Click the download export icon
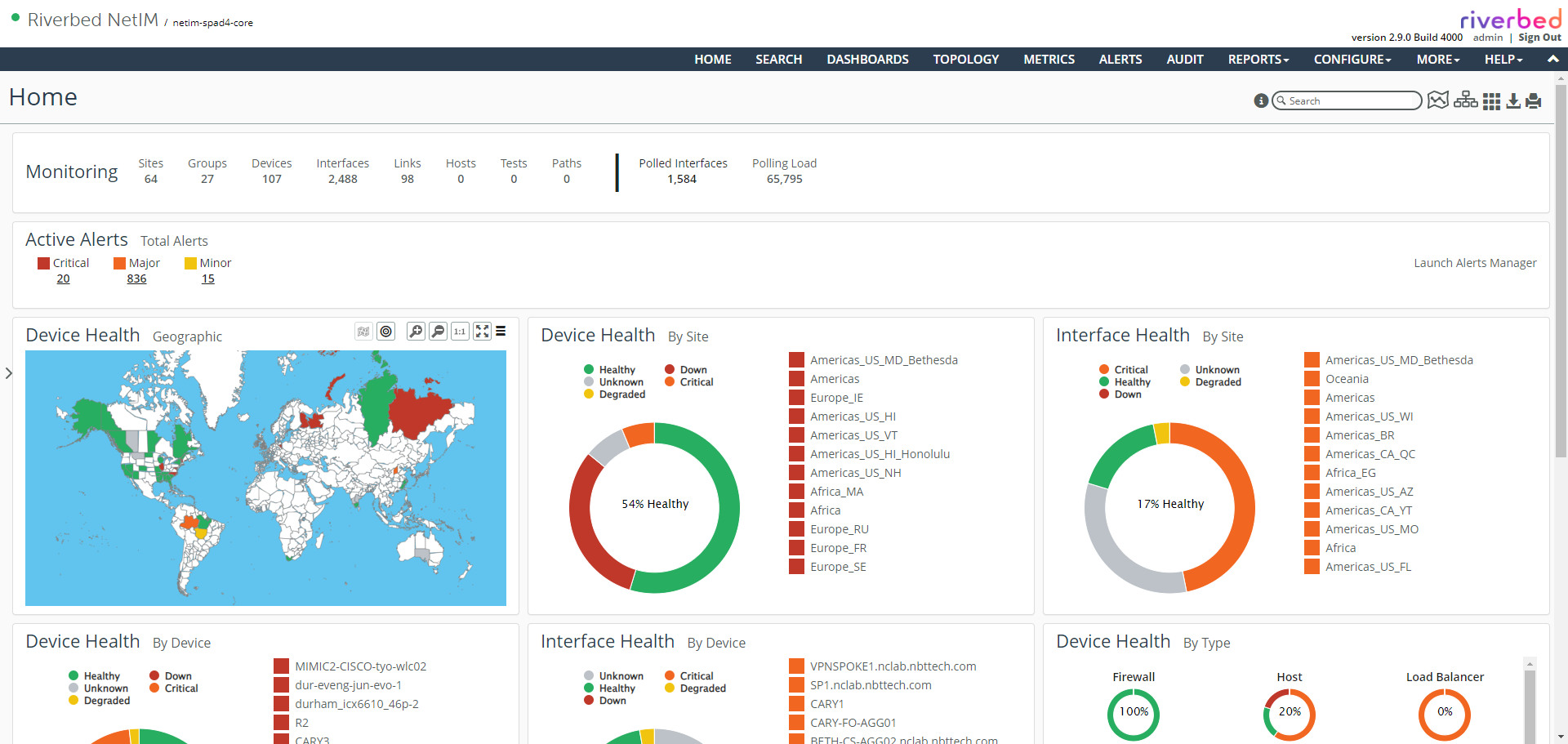This screenshot has width=1568, height=744. pyautogui.click(x=1513, y=101)
